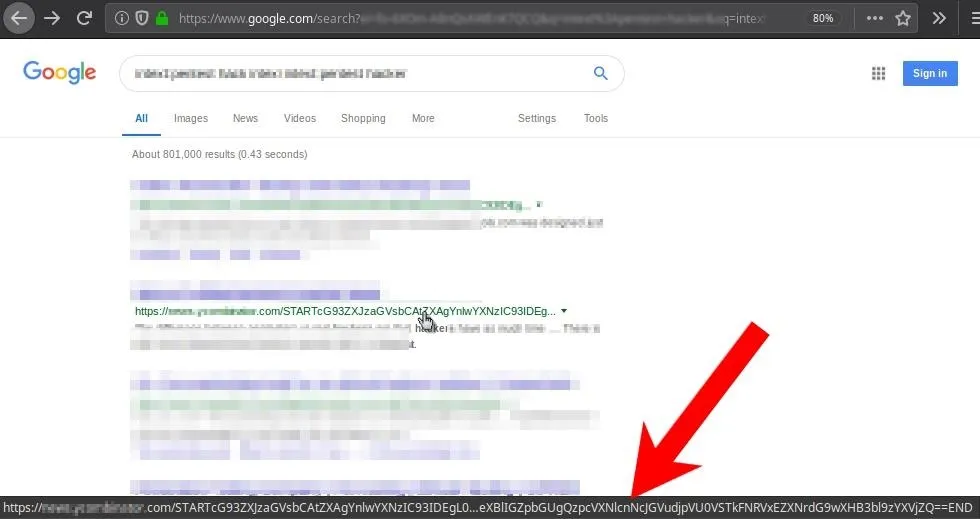Click the STARTcG93ZXJza result URL link

(x=345, y=311)
